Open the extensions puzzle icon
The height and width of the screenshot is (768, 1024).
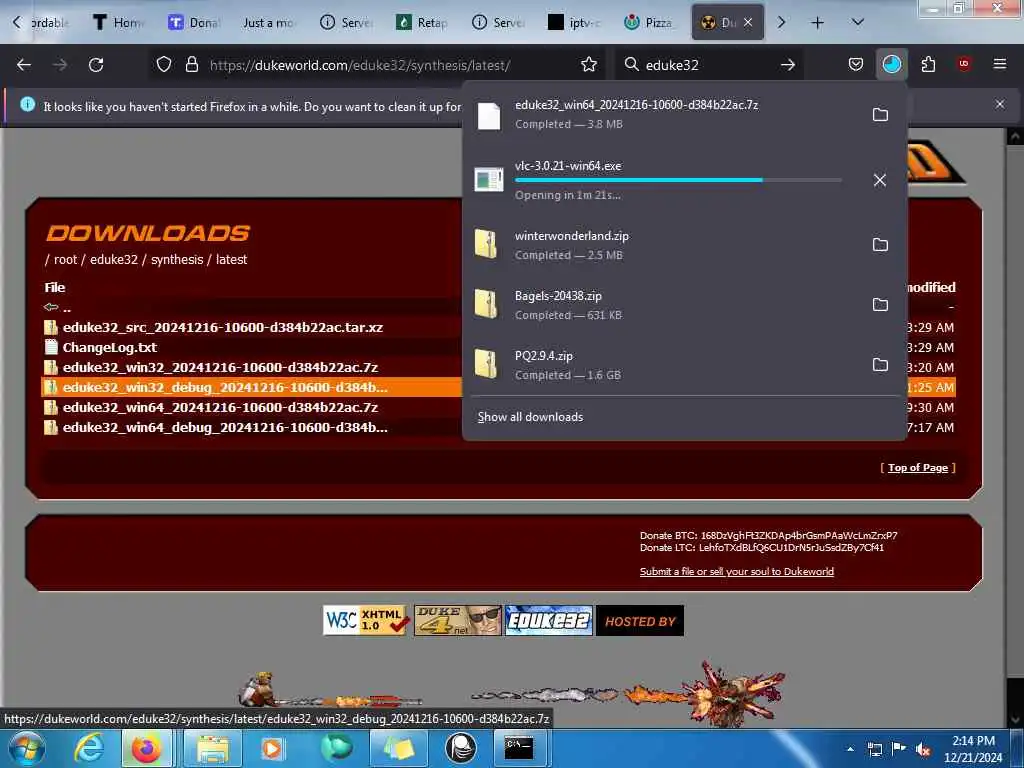coord(928,65)
